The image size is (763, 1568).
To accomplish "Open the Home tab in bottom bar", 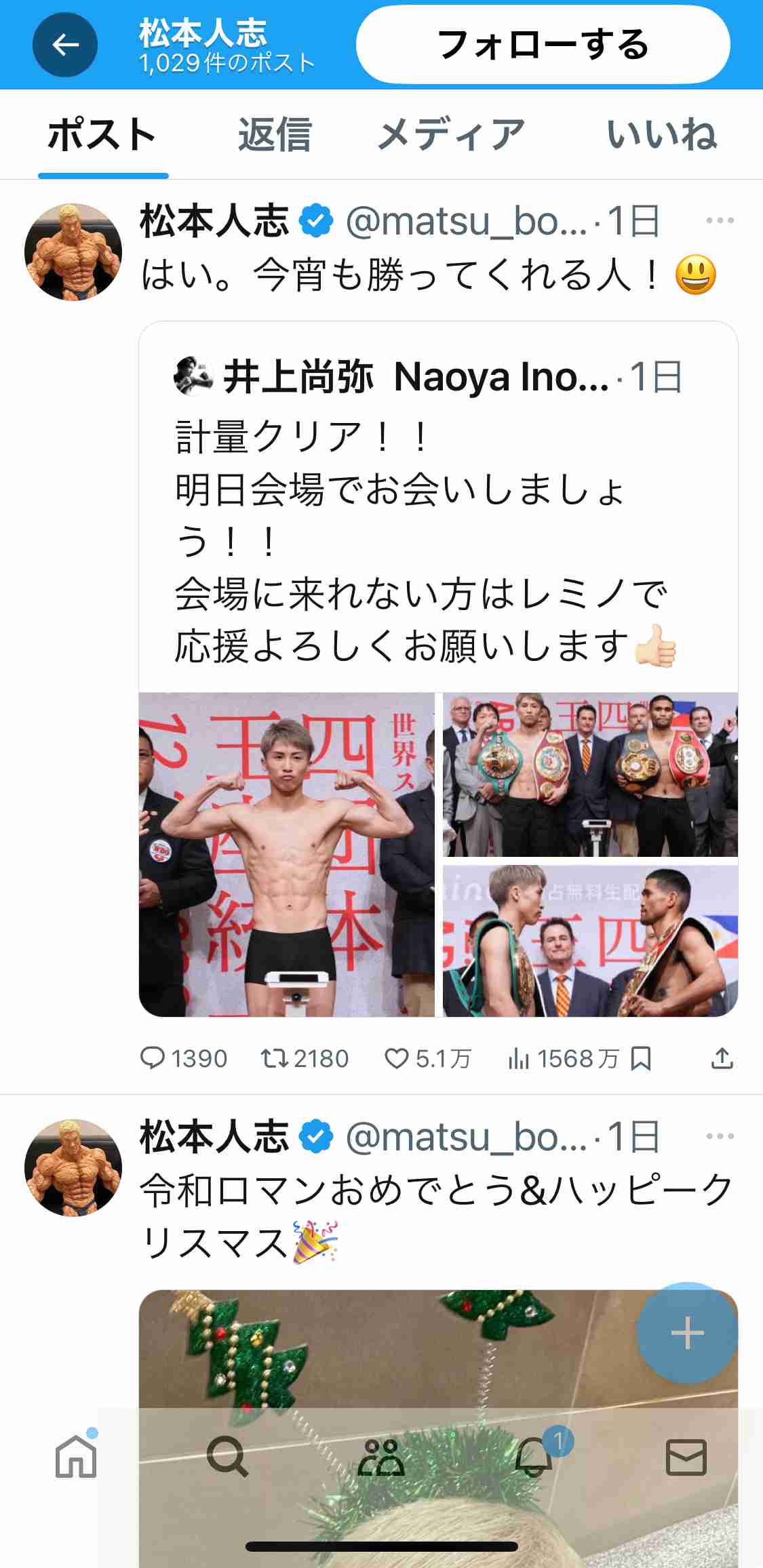I will click(x=76, y=1456).
